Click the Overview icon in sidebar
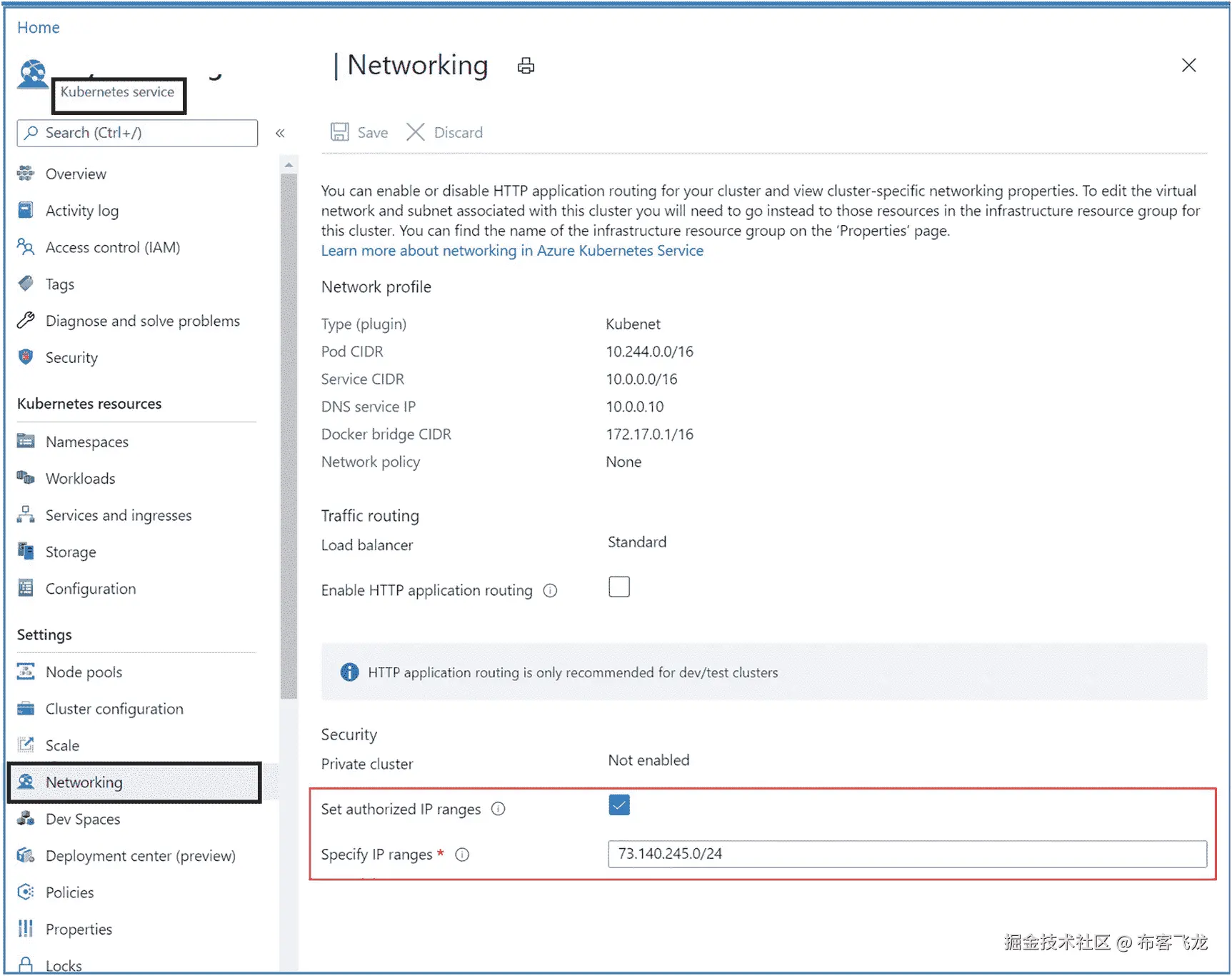This screenshot has height=976, width=1232. (x=26, y=173)
